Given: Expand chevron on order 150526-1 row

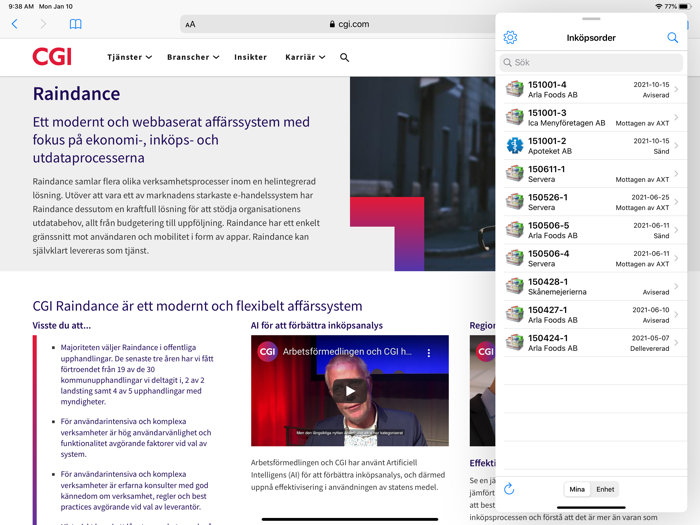Looking at the screenshot, I should pyautogui.click(x=677, y=202).
